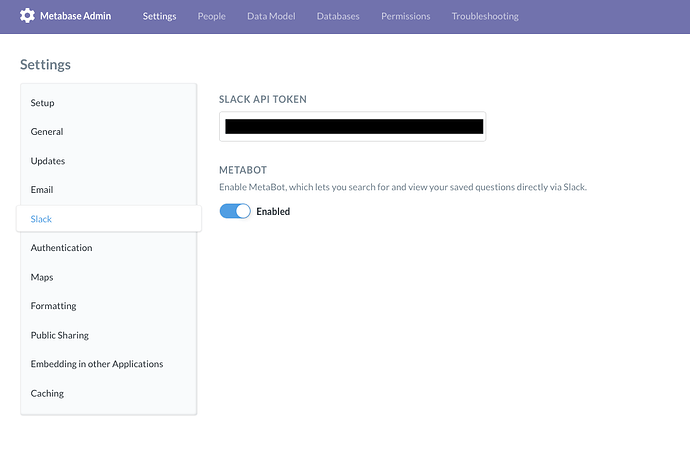Disable the MetaBot toggle switch

point(235,211)
